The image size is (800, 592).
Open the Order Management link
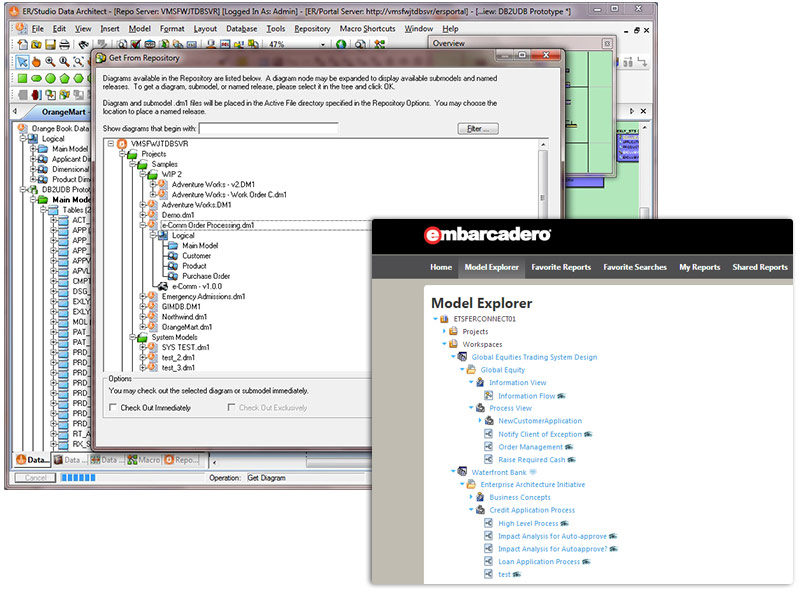coord(531,447)
